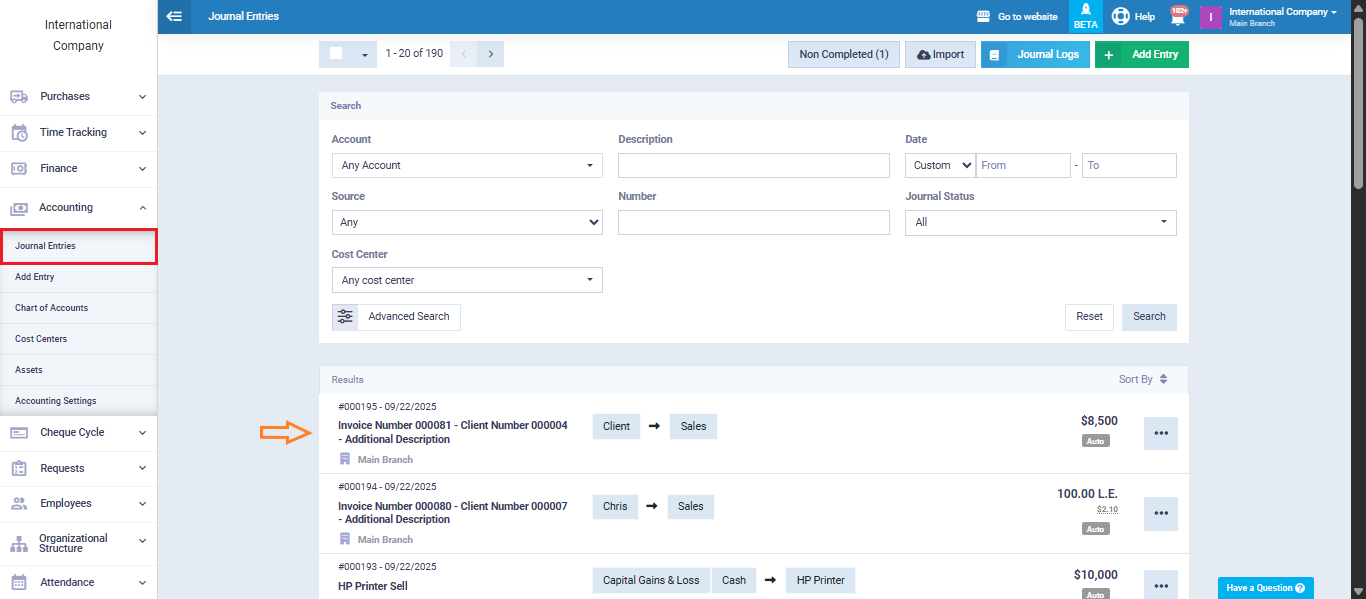Collapse sidebar with the top-left arrow icon

174,16
